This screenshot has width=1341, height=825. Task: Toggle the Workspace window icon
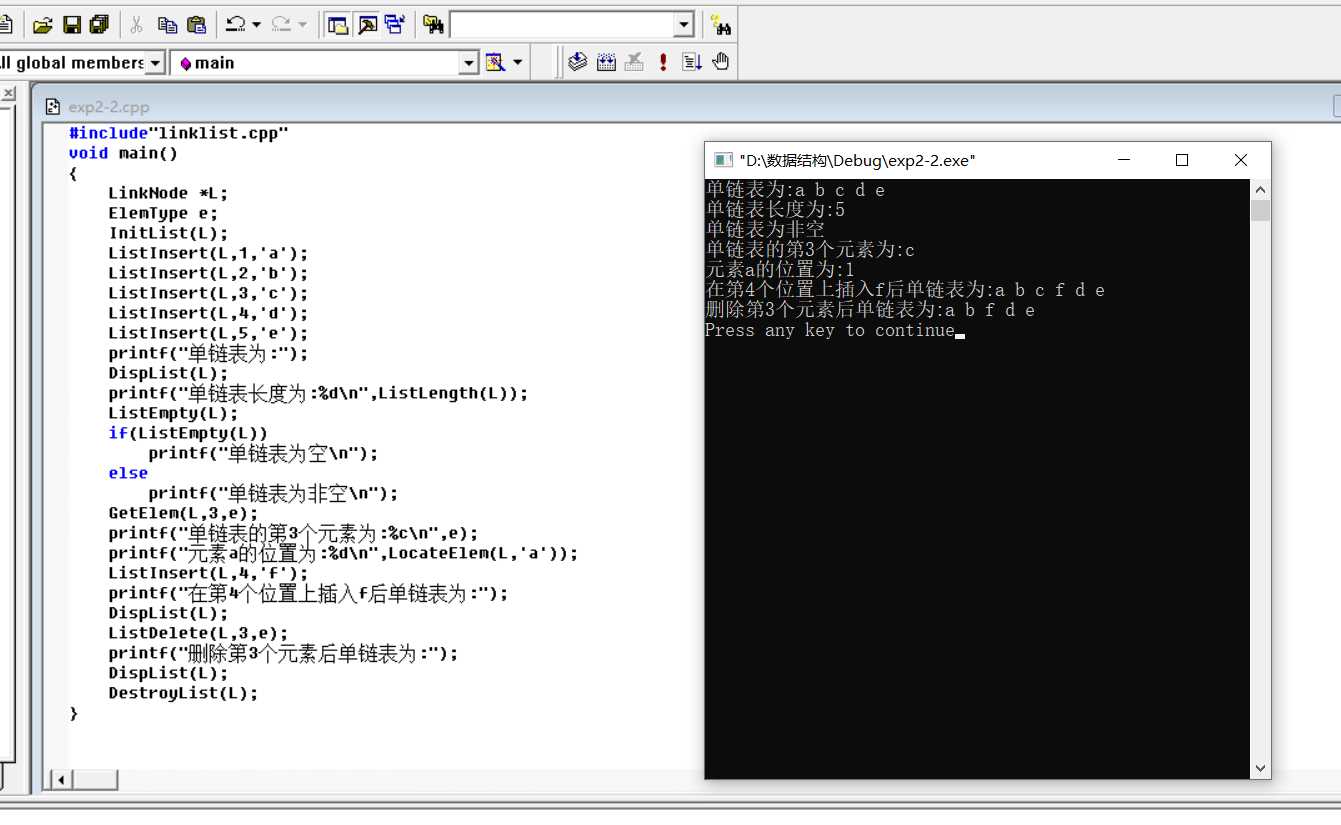pyautogui.click(x=339, y=25)
